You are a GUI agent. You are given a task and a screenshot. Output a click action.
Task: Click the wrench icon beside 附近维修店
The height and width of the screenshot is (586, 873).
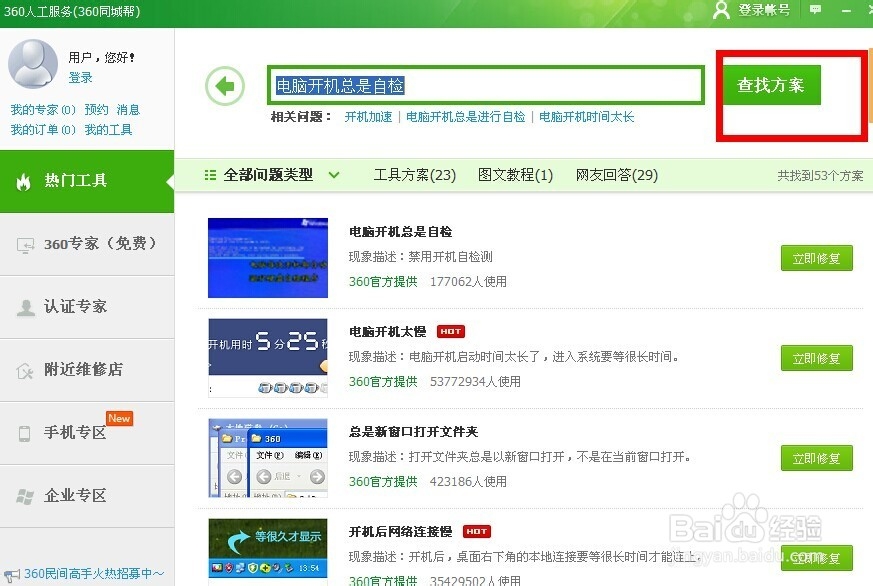pos(25,370)
